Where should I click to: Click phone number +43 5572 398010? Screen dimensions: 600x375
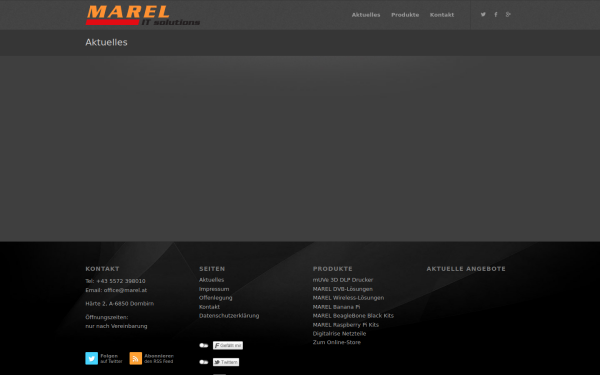point(121,281)
